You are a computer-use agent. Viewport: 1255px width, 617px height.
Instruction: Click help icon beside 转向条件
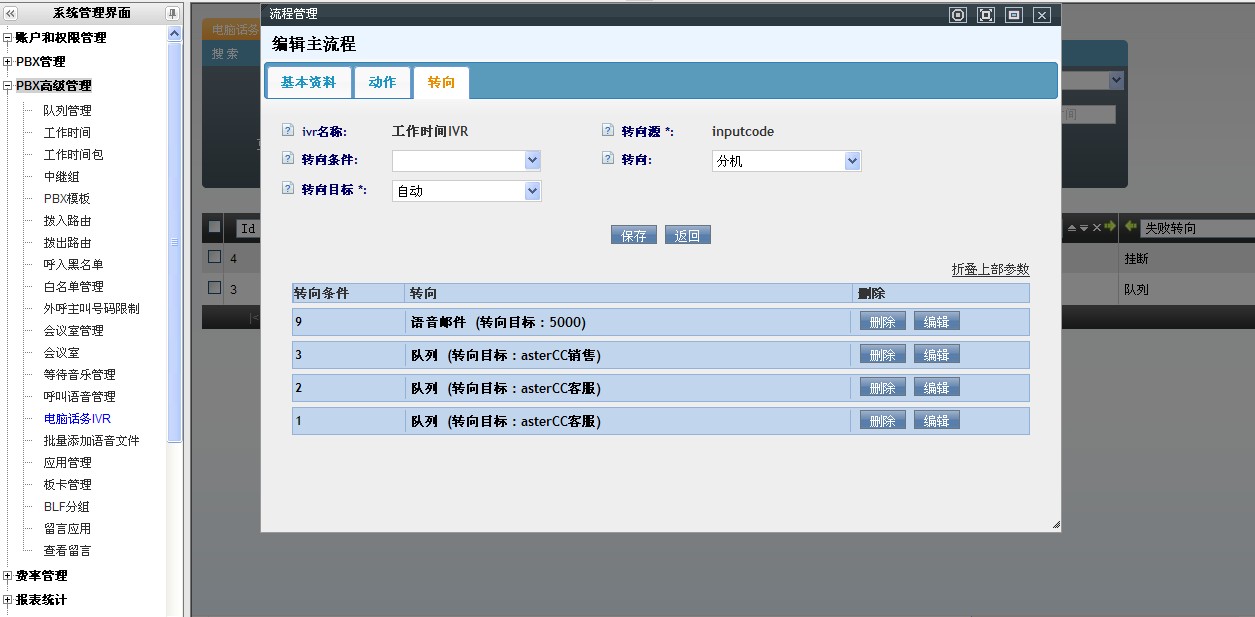click(288, 159)
